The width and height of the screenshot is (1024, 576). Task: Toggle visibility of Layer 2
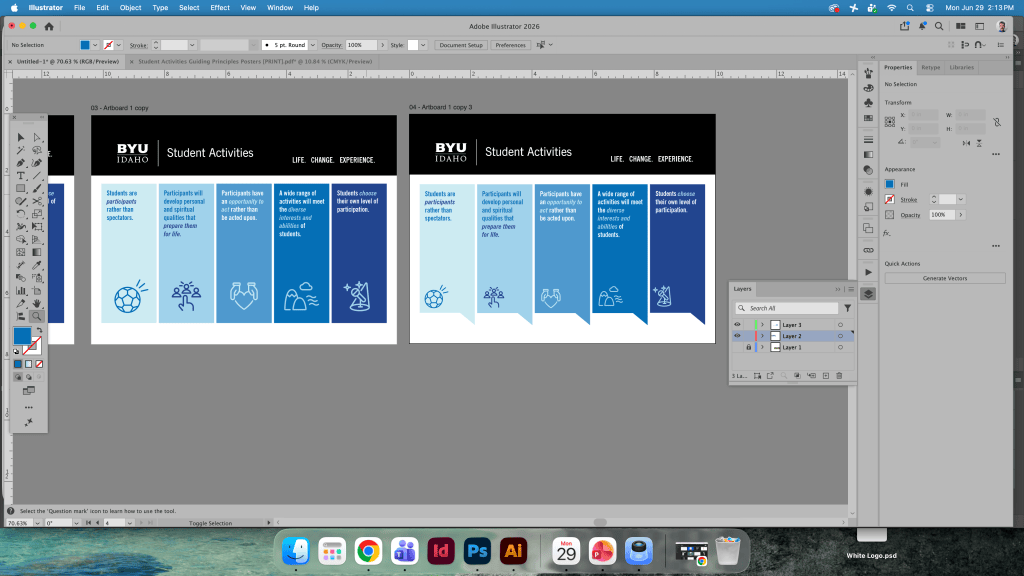[x=737, y=336]
